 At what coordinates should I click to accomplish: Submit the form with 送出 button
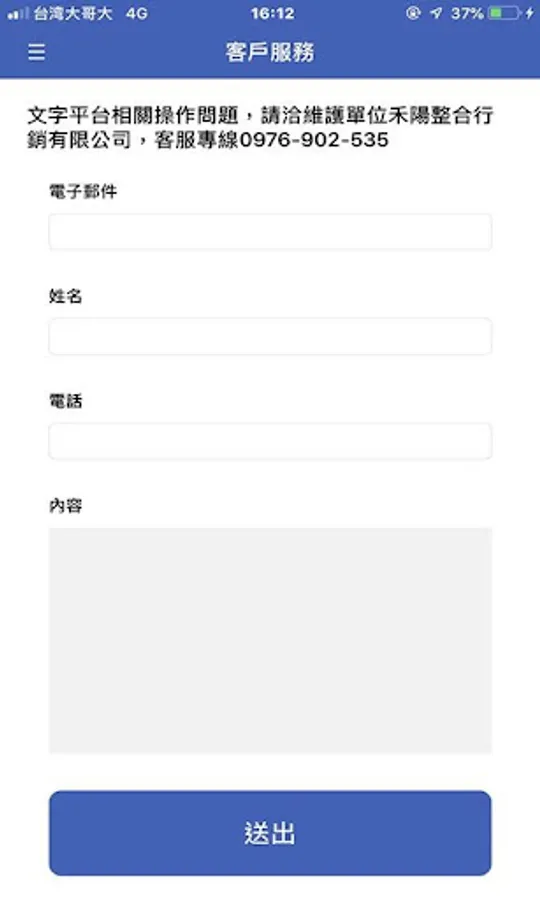(270, 833)
